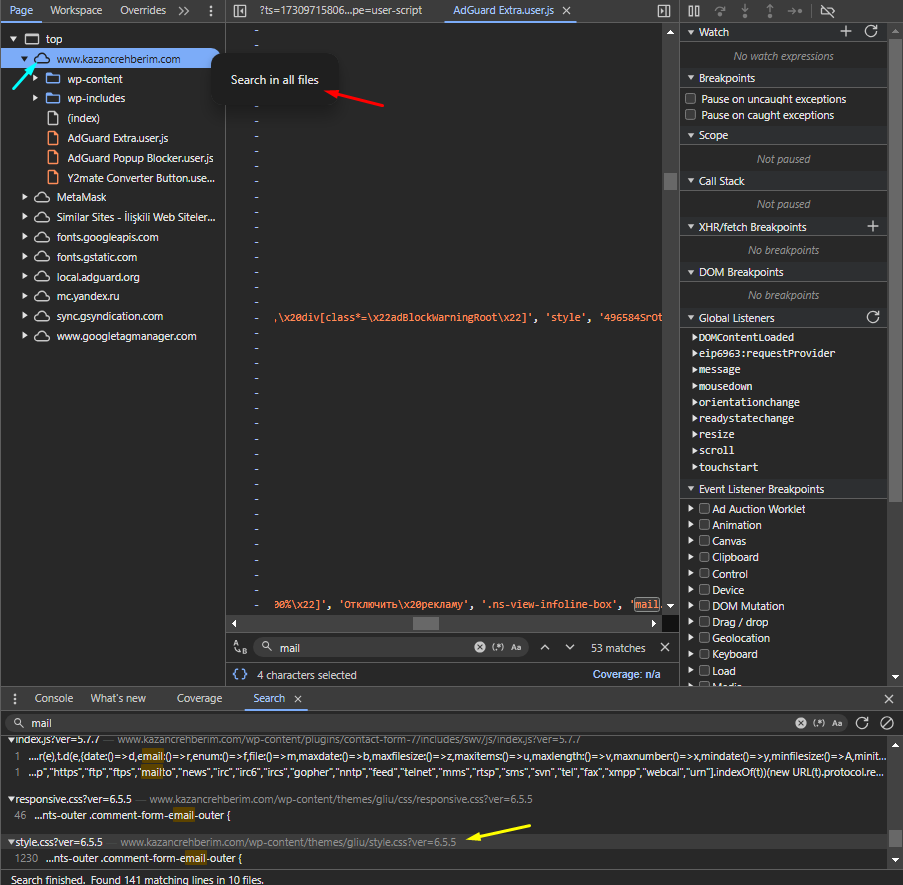Expand the MetaMask node
The image size is (903, 885).
pyautogui.click(x=24, y=197)
